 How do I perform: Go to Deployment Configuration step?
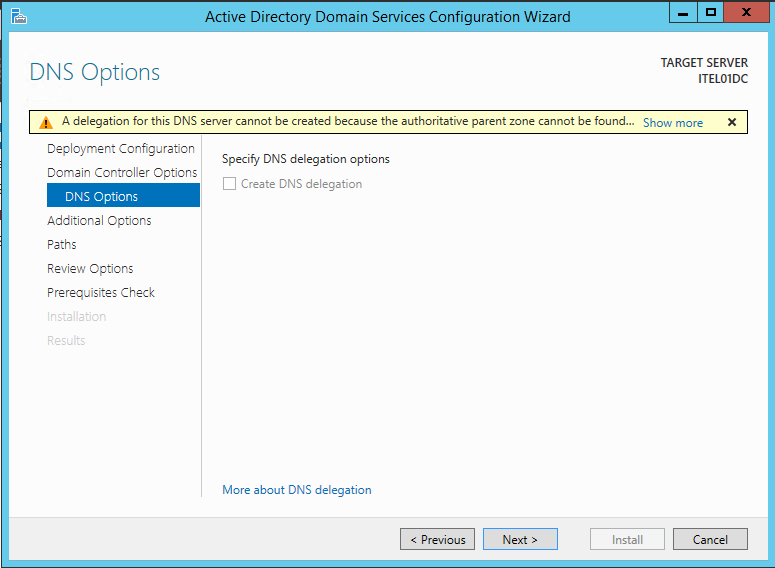pyautogui.click(x=121, y=149)
